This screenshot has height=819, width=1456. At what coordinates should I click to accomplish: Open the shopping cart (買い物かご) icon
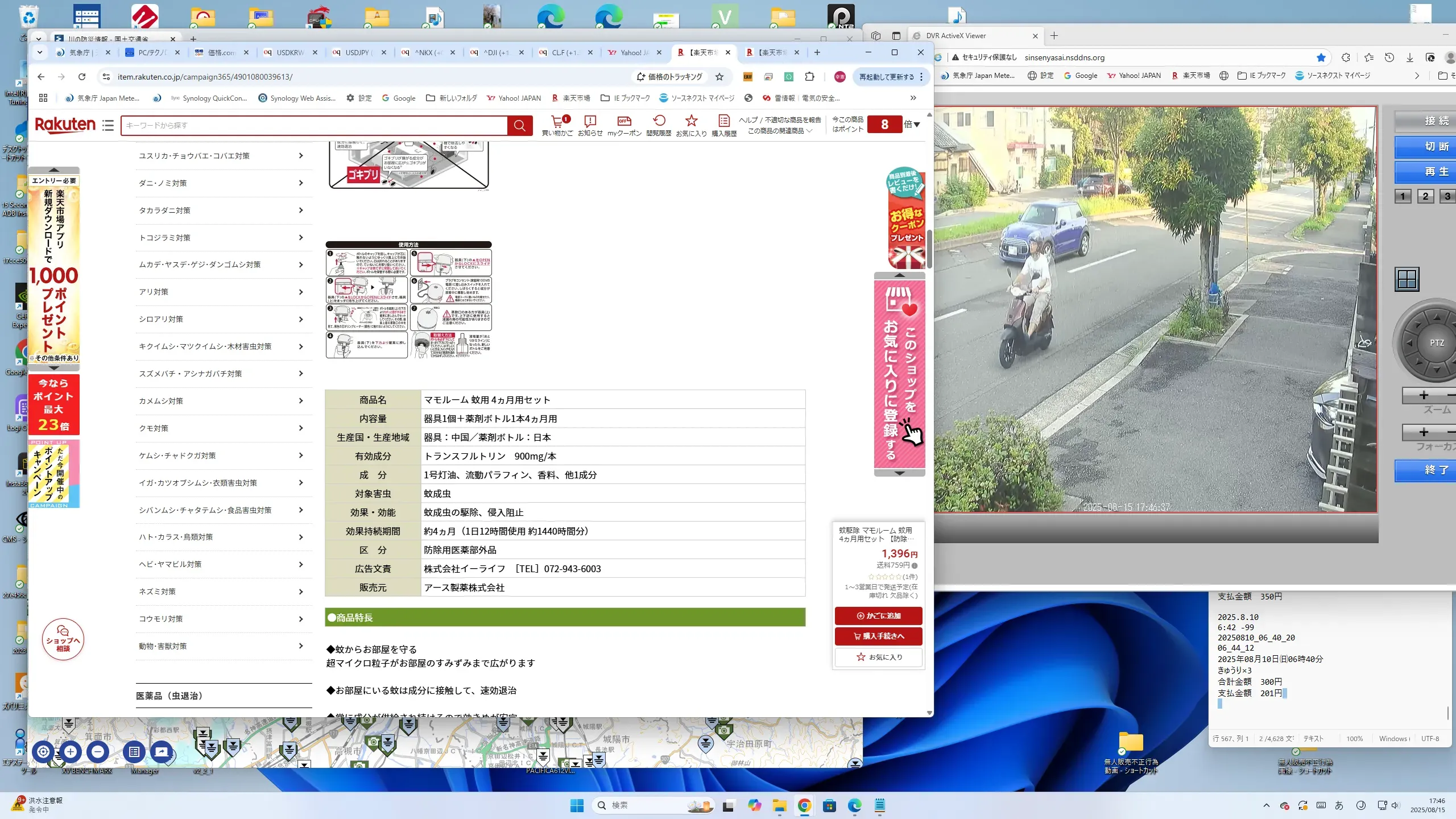(557, 121)
